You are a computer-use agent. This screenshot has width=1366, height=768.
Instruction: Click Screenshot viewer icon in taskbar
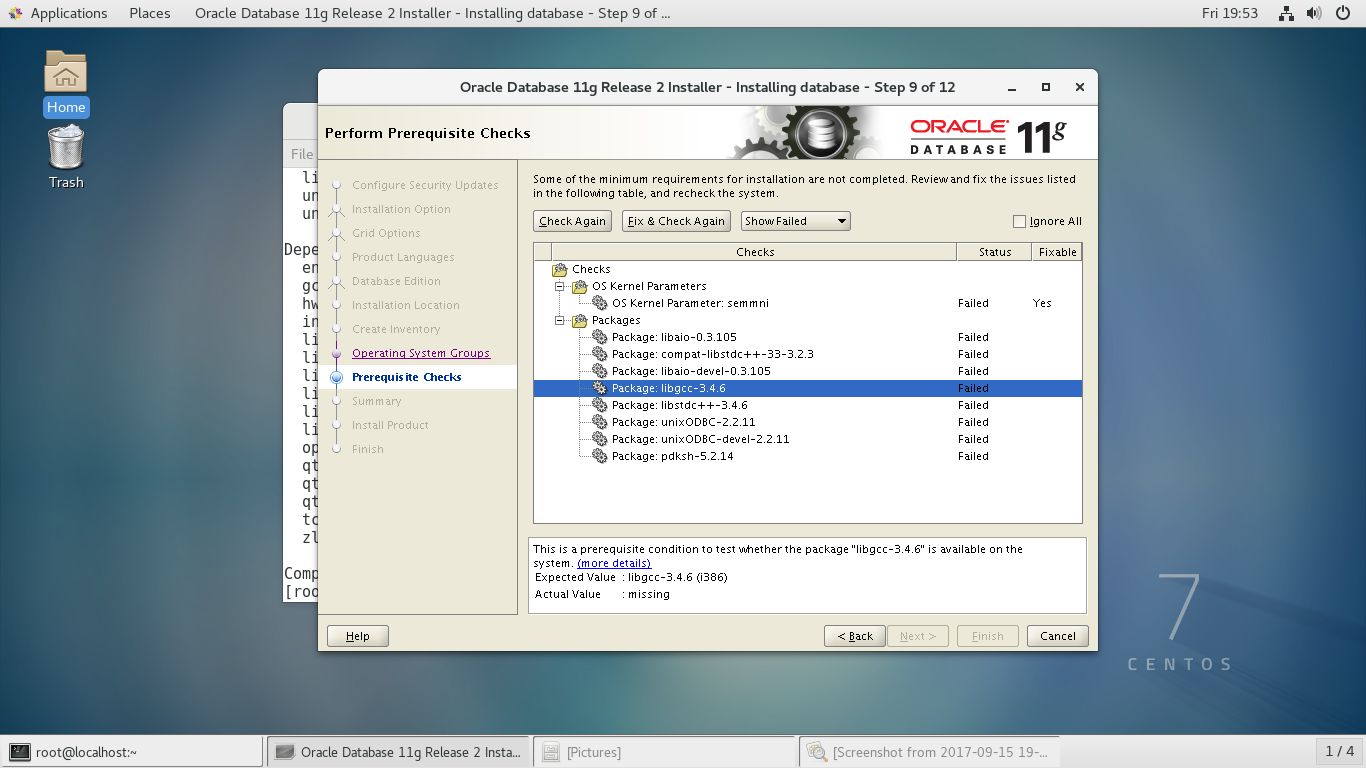[x=817, y=752]
